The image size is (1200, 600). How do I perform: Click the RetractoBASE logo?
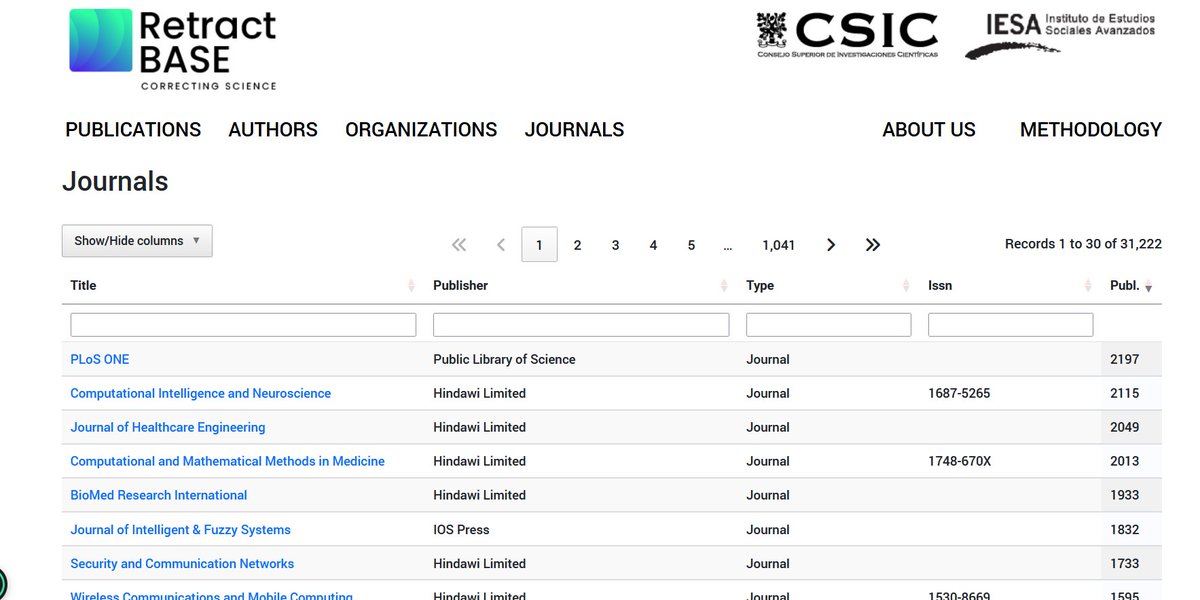[x=172, y=48]
